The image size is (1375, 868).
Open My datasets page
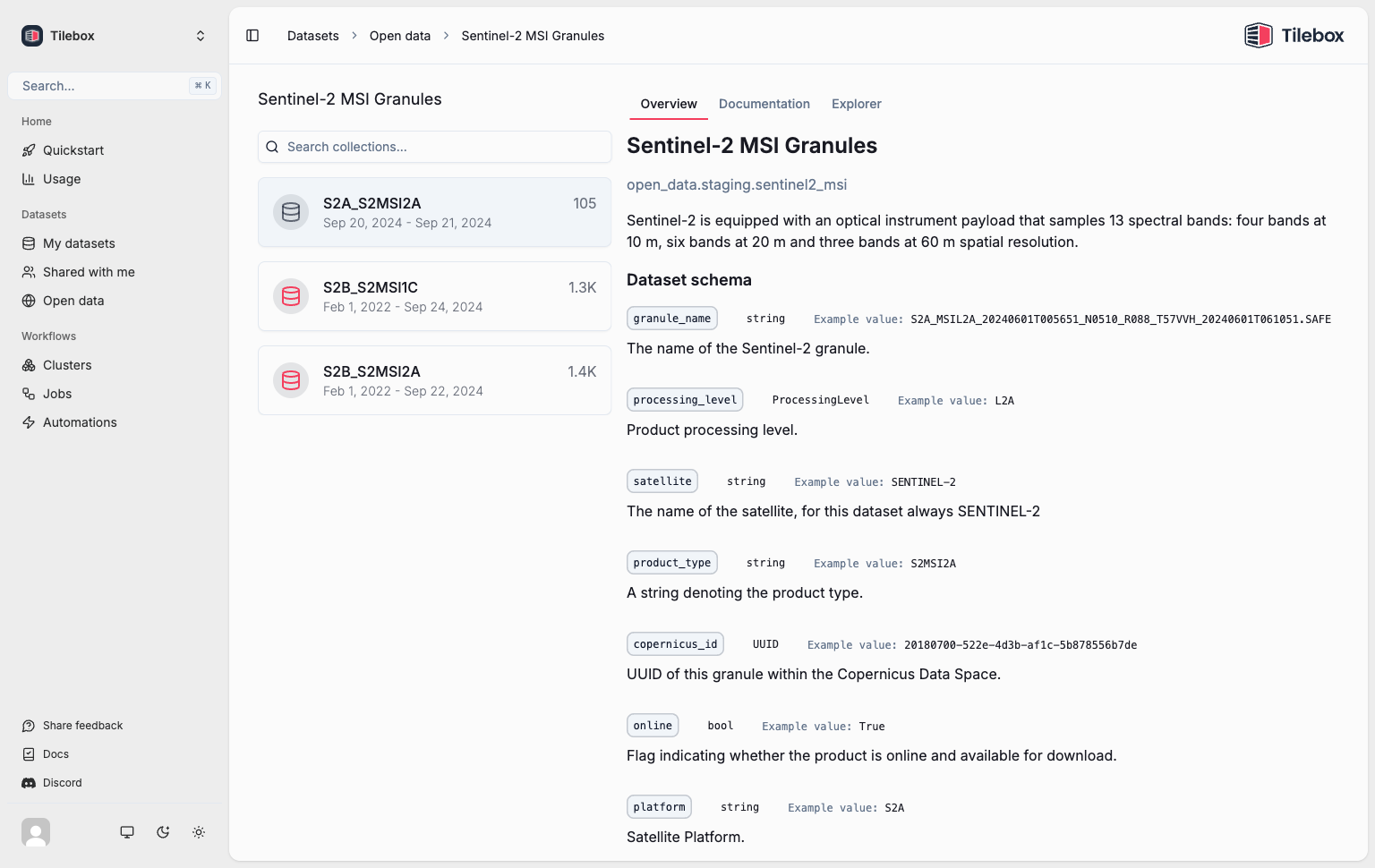(79, 243)
